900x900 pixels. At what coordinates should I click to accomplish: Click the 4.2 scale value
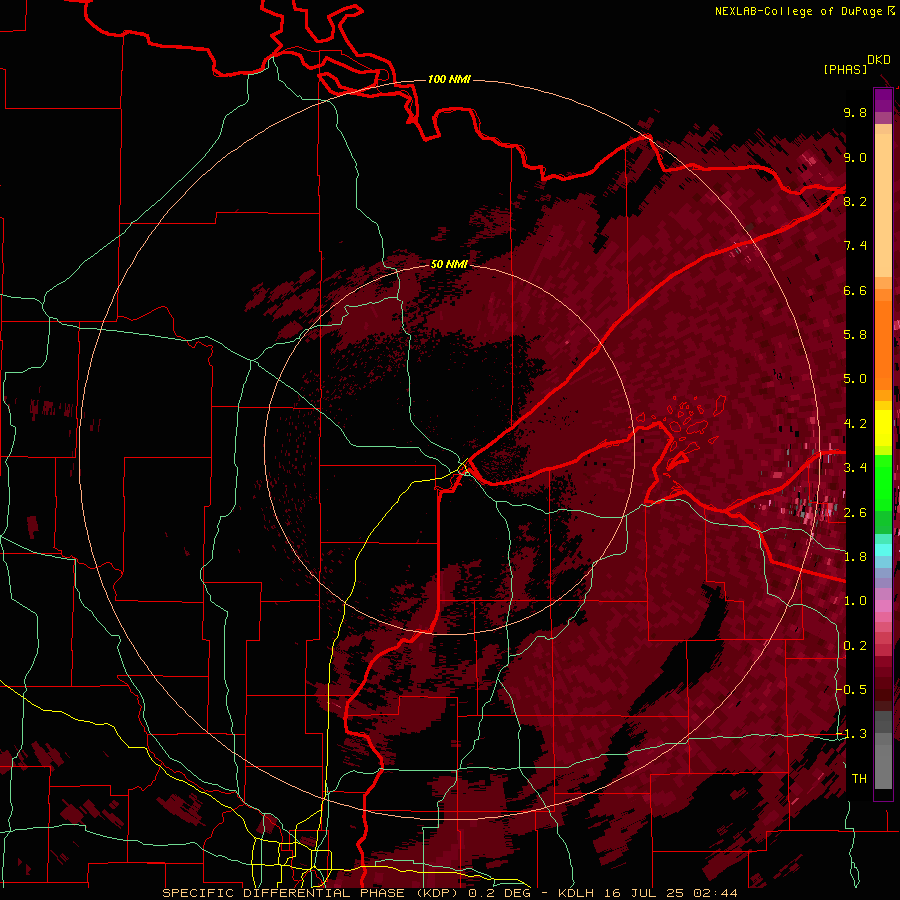855,424
